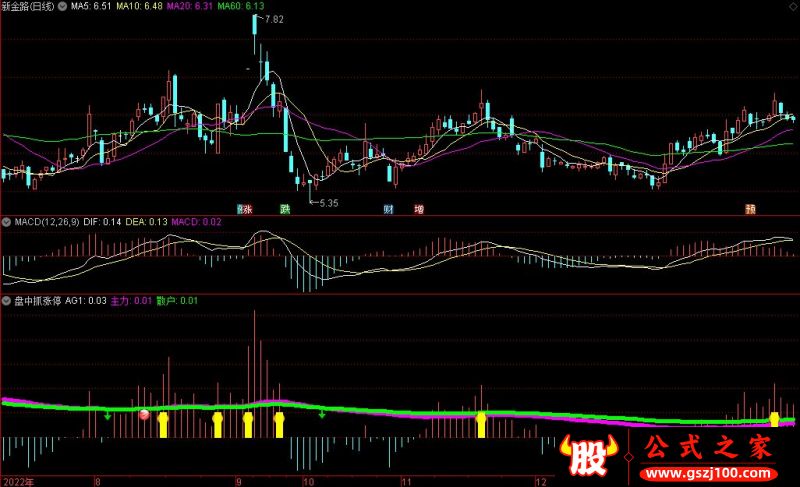Image resolution: width=800 pixels, height=487 pixels.
Task: Open the dropdown arrow beside 盘中抓涨停
Action: pyautogui.click(x=6, y=300)
